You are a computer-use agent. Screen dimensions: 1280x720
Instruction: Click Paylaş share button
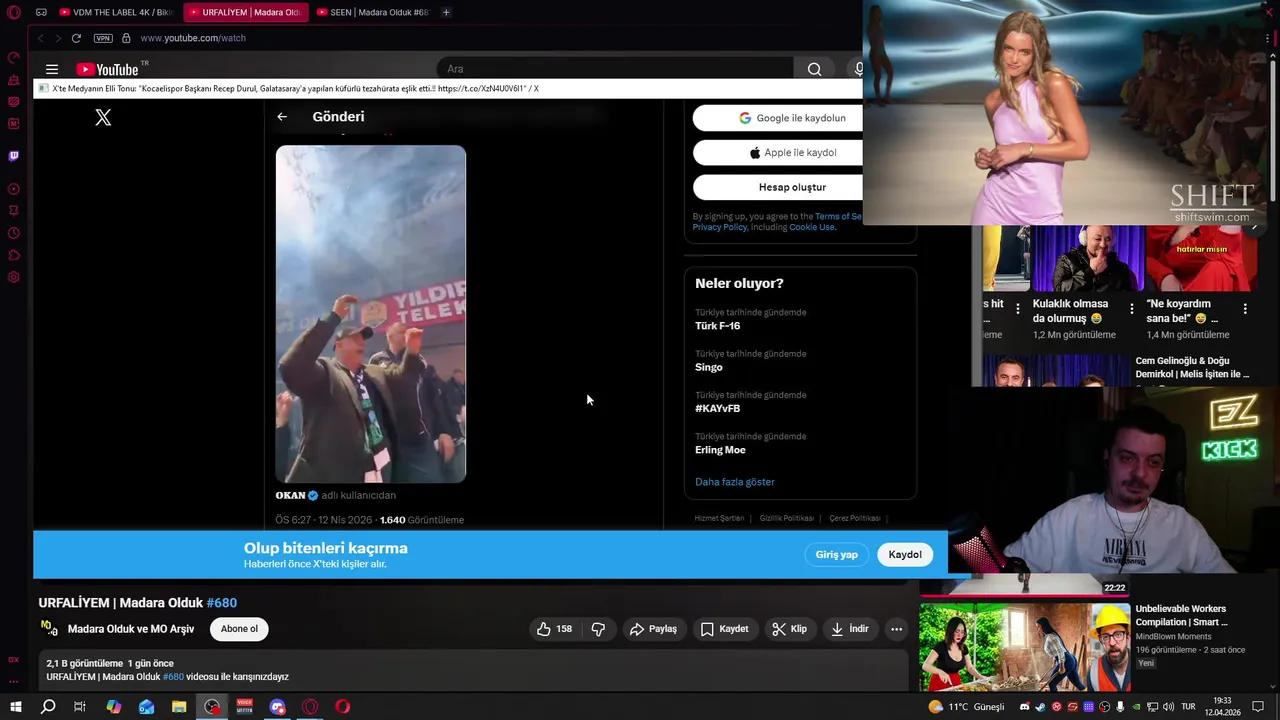tap(653, 629)
